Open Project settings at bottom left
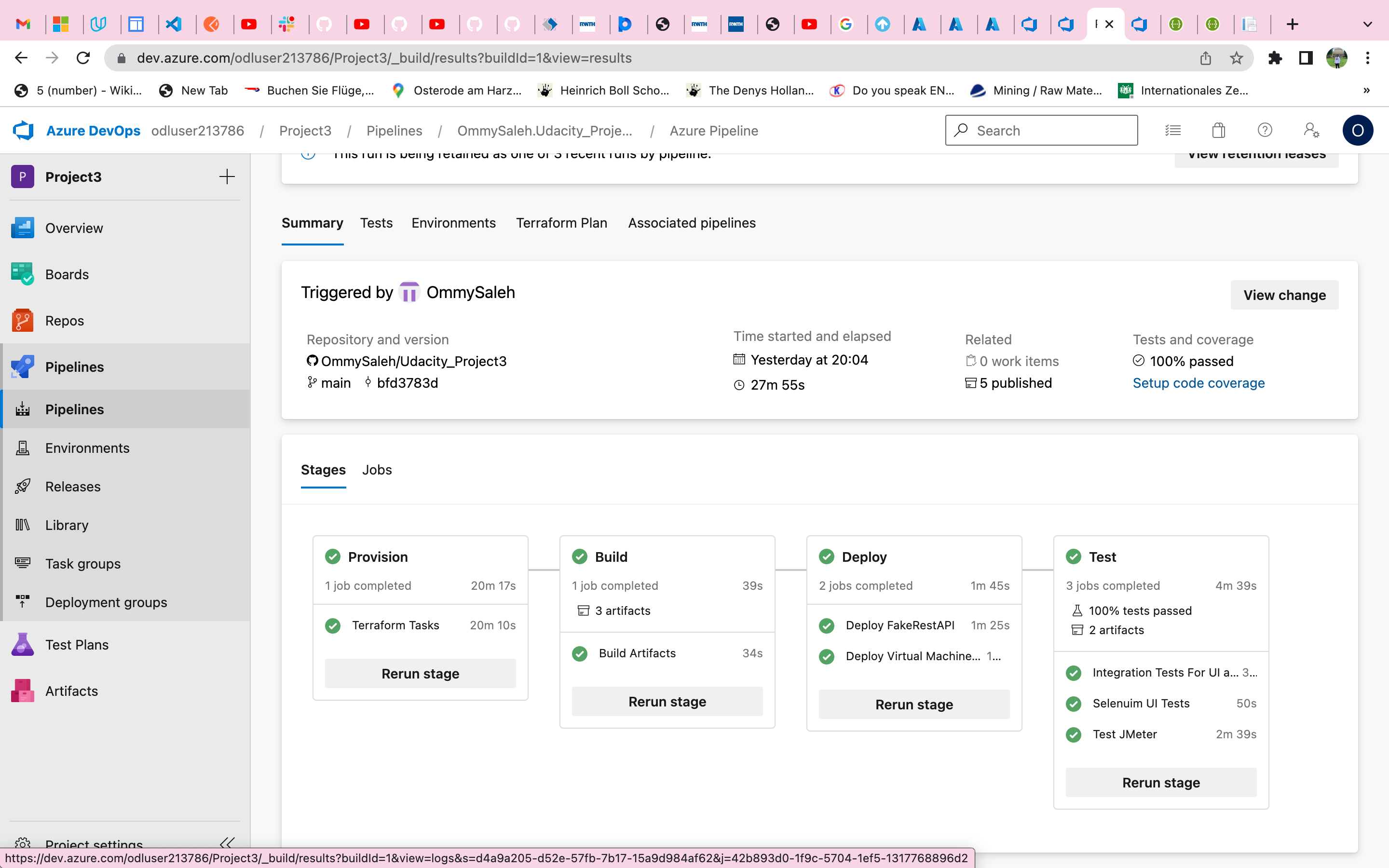This screenshot has width=1389, height=868. point(94,843)
